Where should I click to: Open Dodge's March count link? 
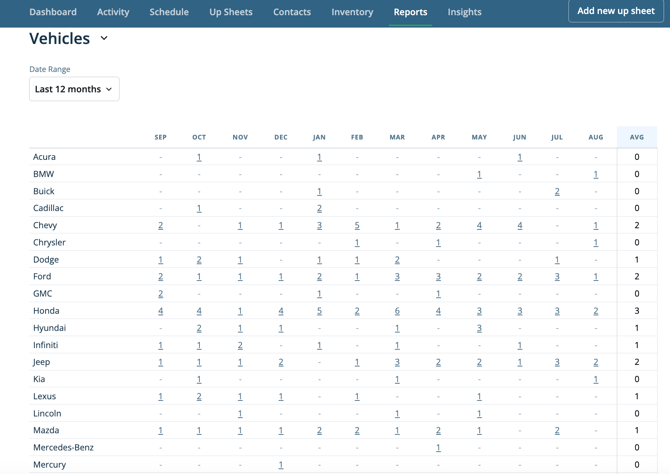tap(397, 260)
